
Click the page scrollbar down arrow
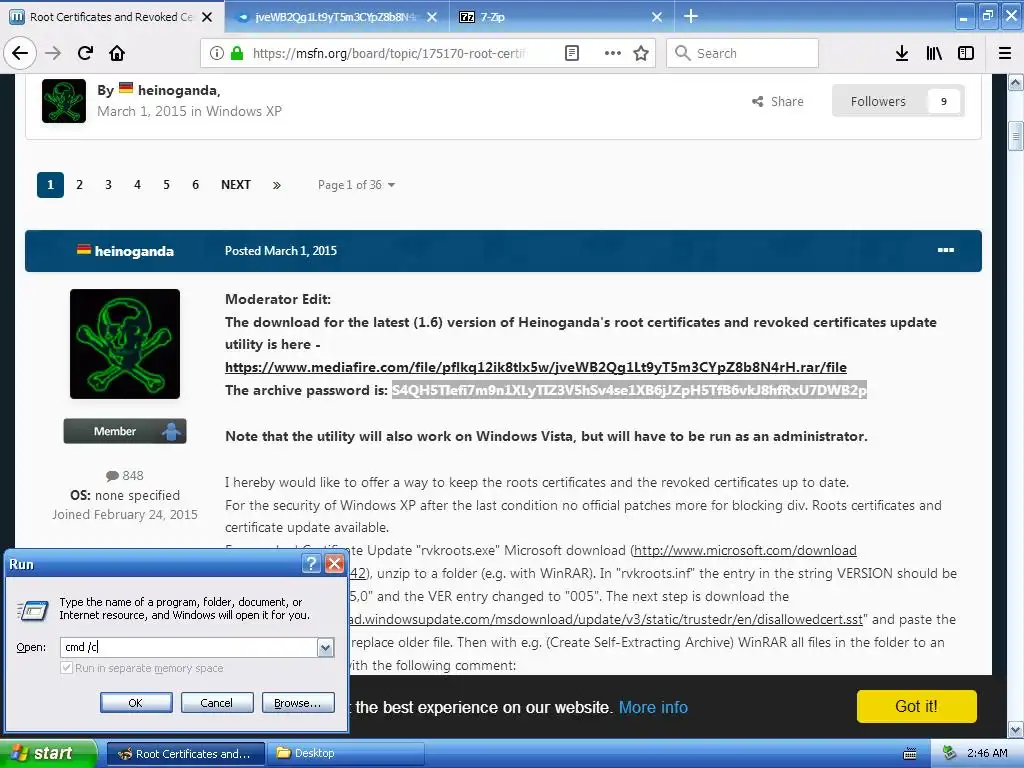1016,729
